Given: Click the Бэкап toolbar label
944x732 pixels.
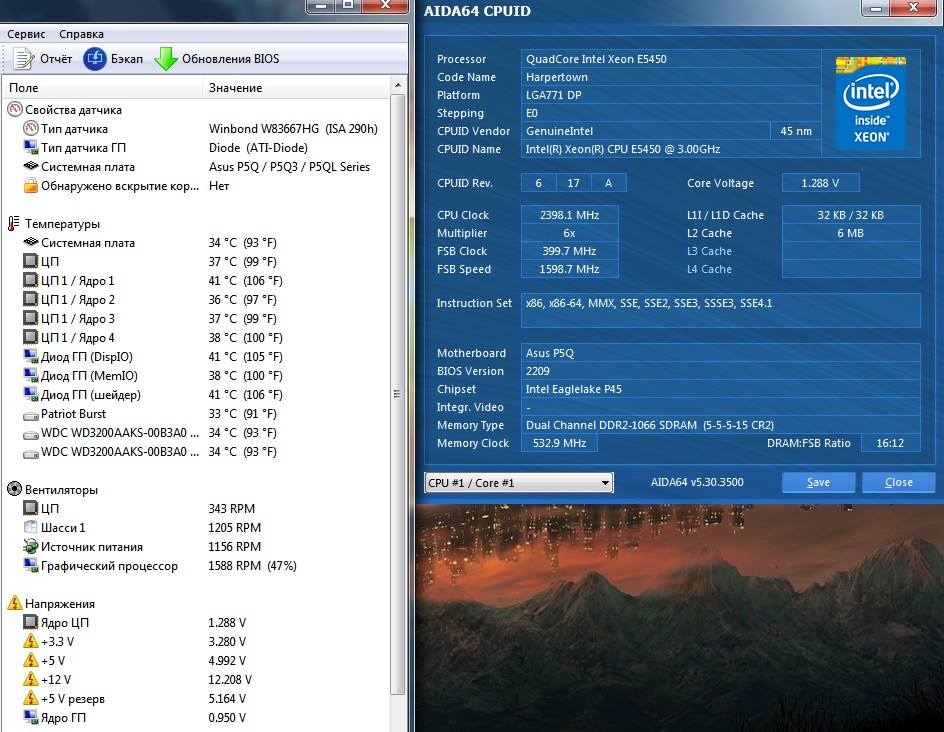Looking at the screenshot, I should [x=127, y=59].
